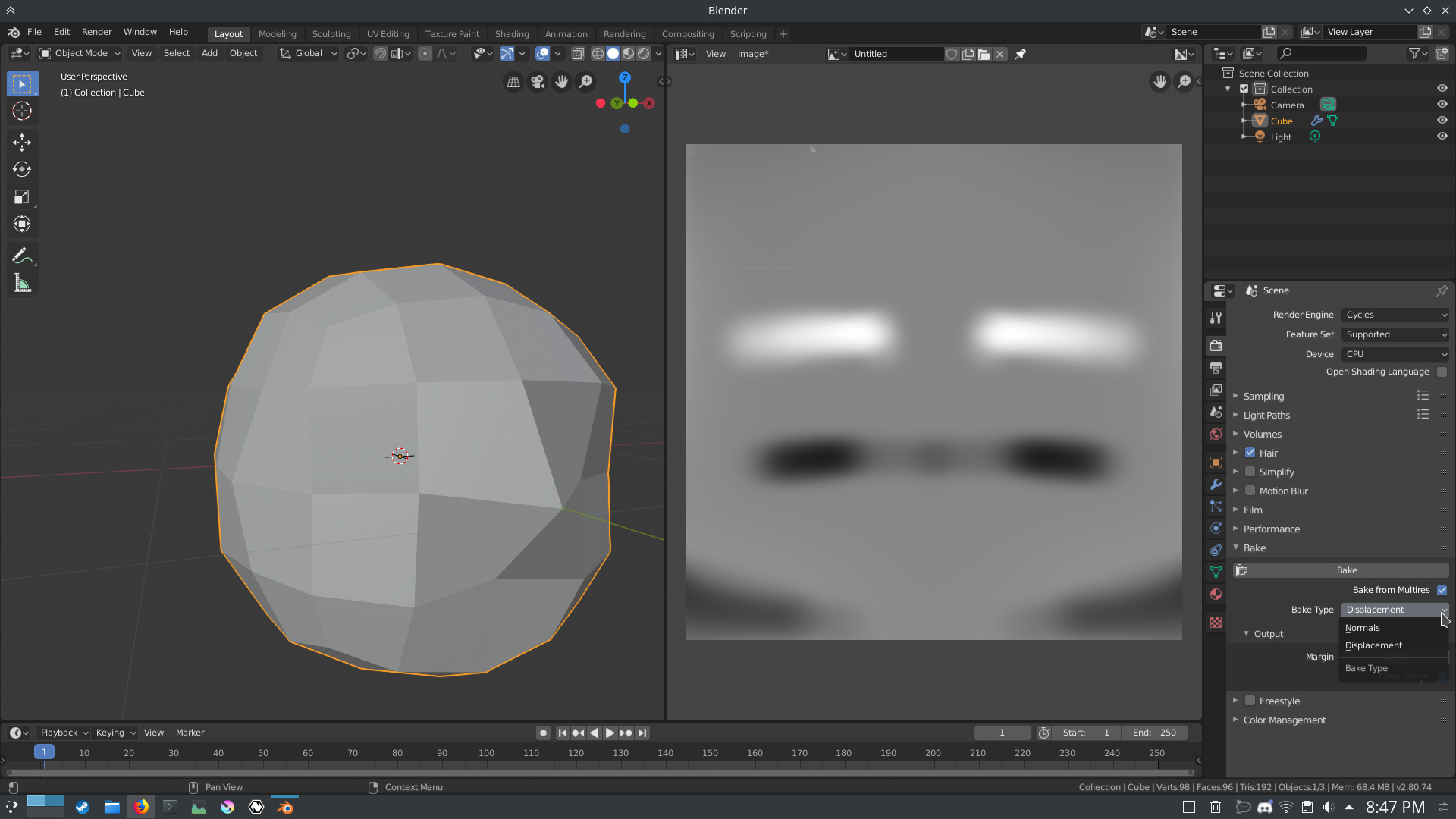This screenshot has height=819, width=1456.
Task: Open the Device dropdown set to CPU
Action: (x=1395, y=353)
